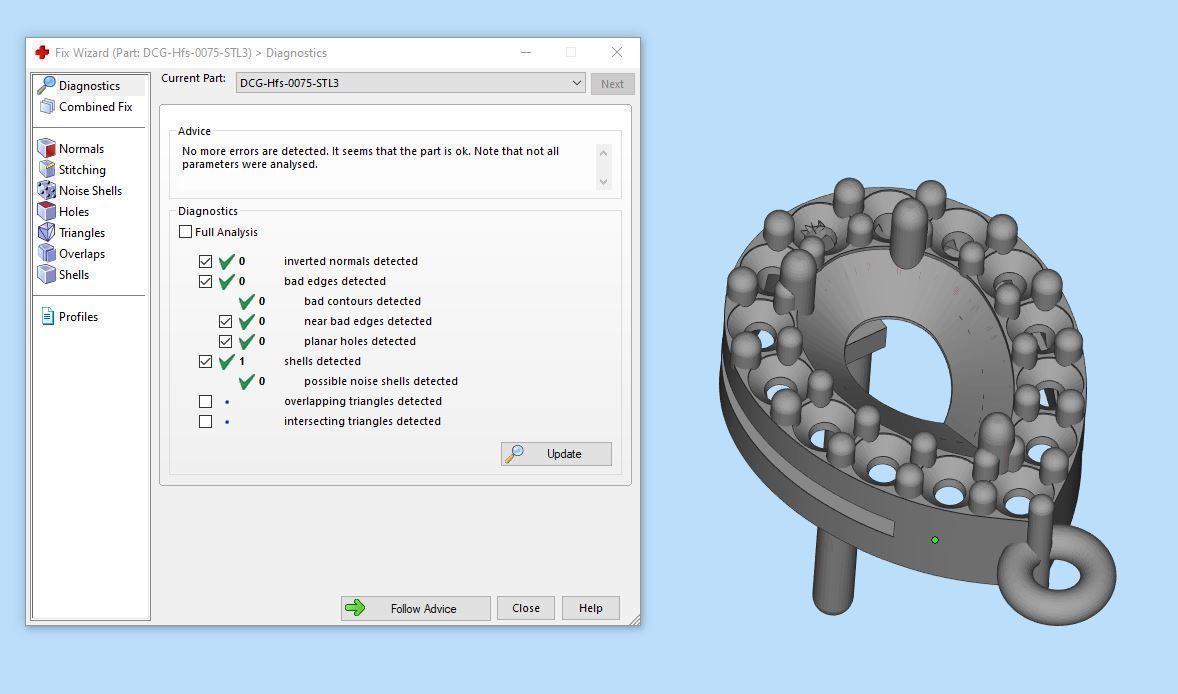The height and width of the screenshot is (694, 1178).
Task: Select Shells in the sidebar
Action: tap(74, 275)
